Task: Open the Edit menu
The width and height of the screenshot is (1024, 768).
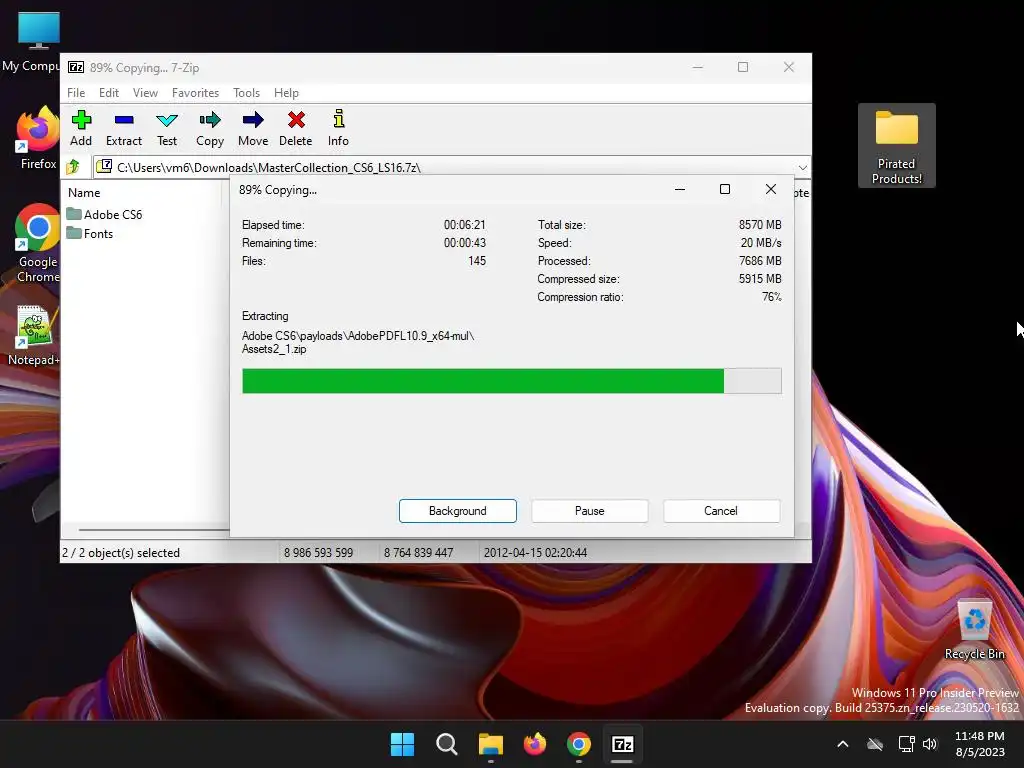Action: 108,93
